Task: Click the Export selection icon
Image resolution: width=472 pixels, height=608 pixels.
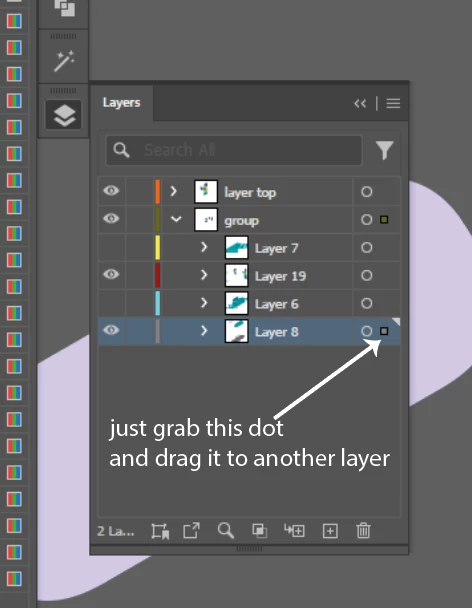Action: click(191, 531)
